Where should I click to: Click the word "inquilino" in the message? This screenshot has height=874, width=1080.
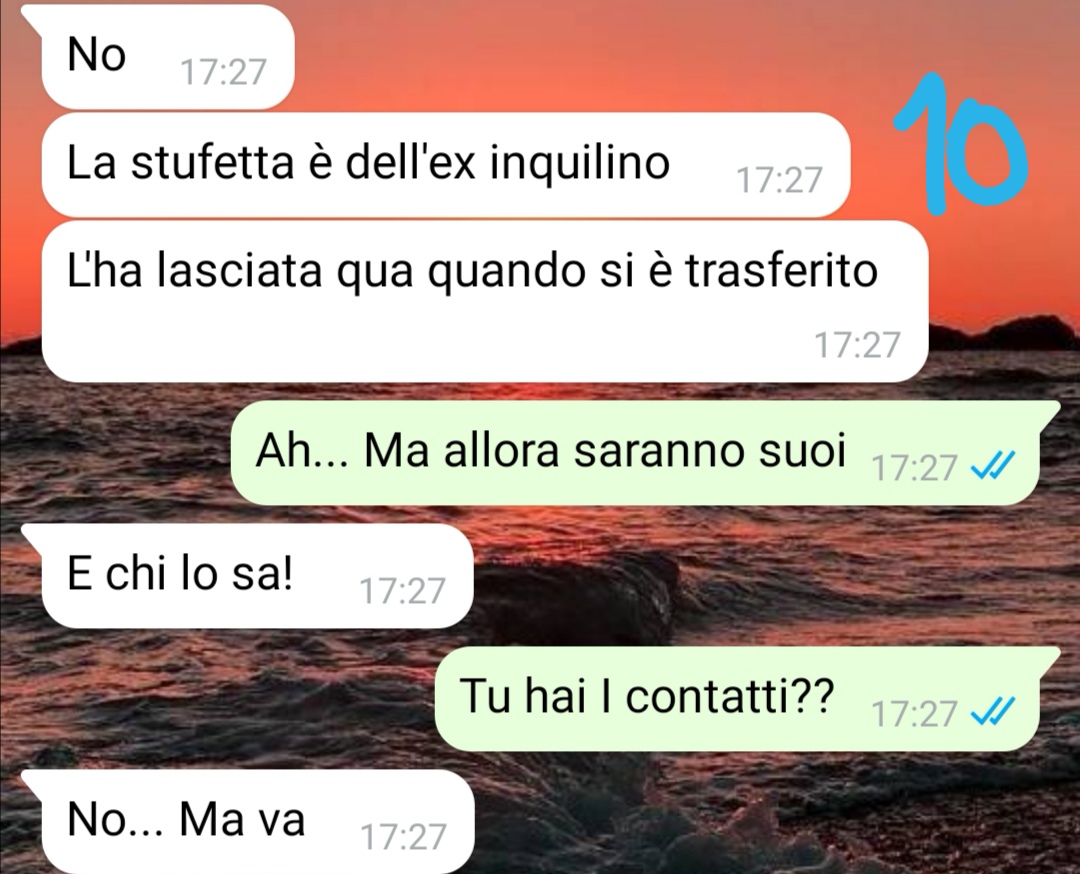tap(580, 165)
